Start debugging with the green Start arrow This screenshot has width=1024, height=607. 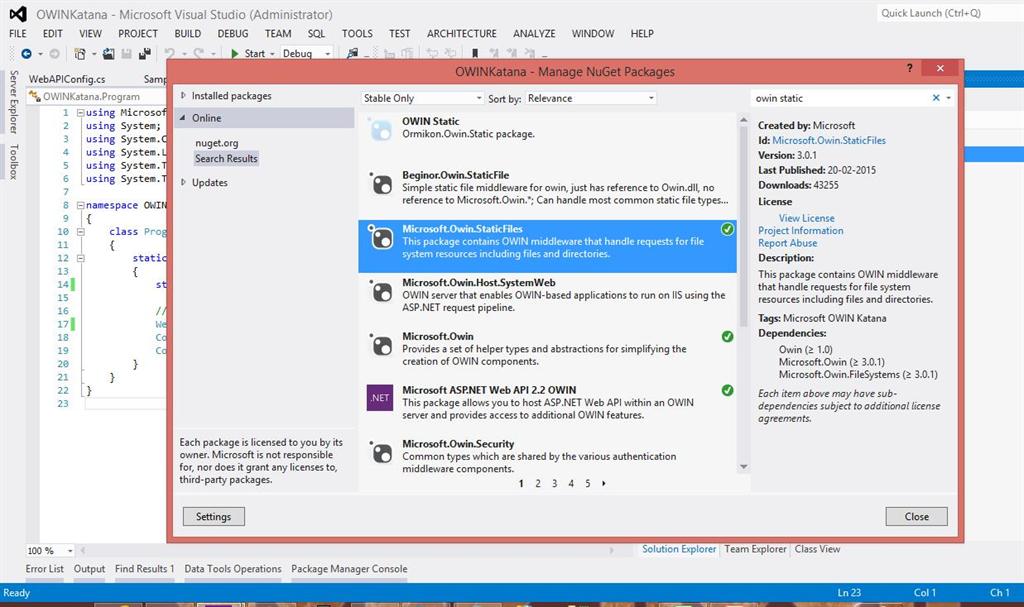point(235,54)
